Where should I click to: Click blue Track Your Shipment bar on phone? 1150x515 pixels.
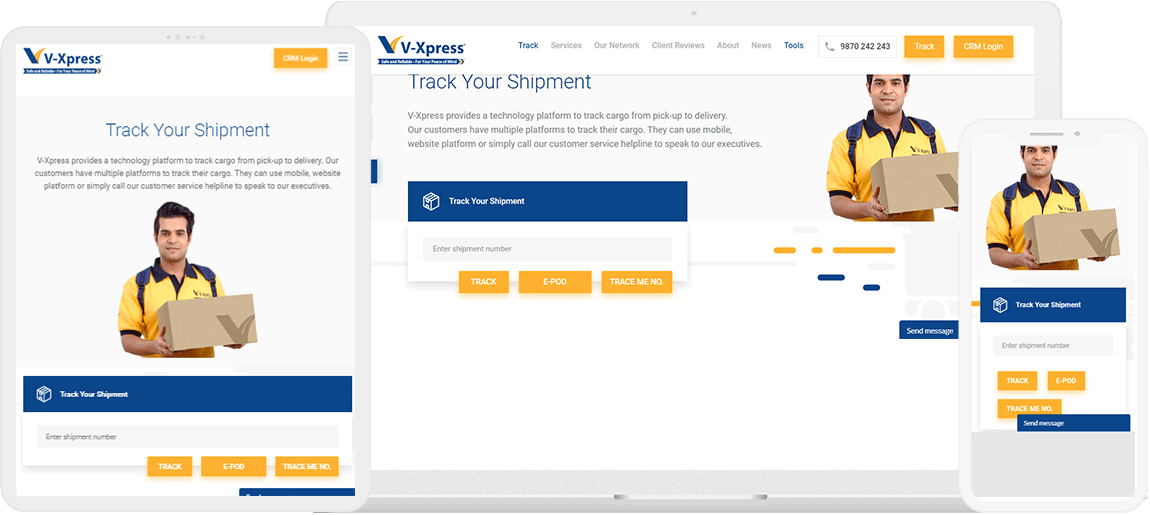pyautogui.click(x=1052, y=304)
